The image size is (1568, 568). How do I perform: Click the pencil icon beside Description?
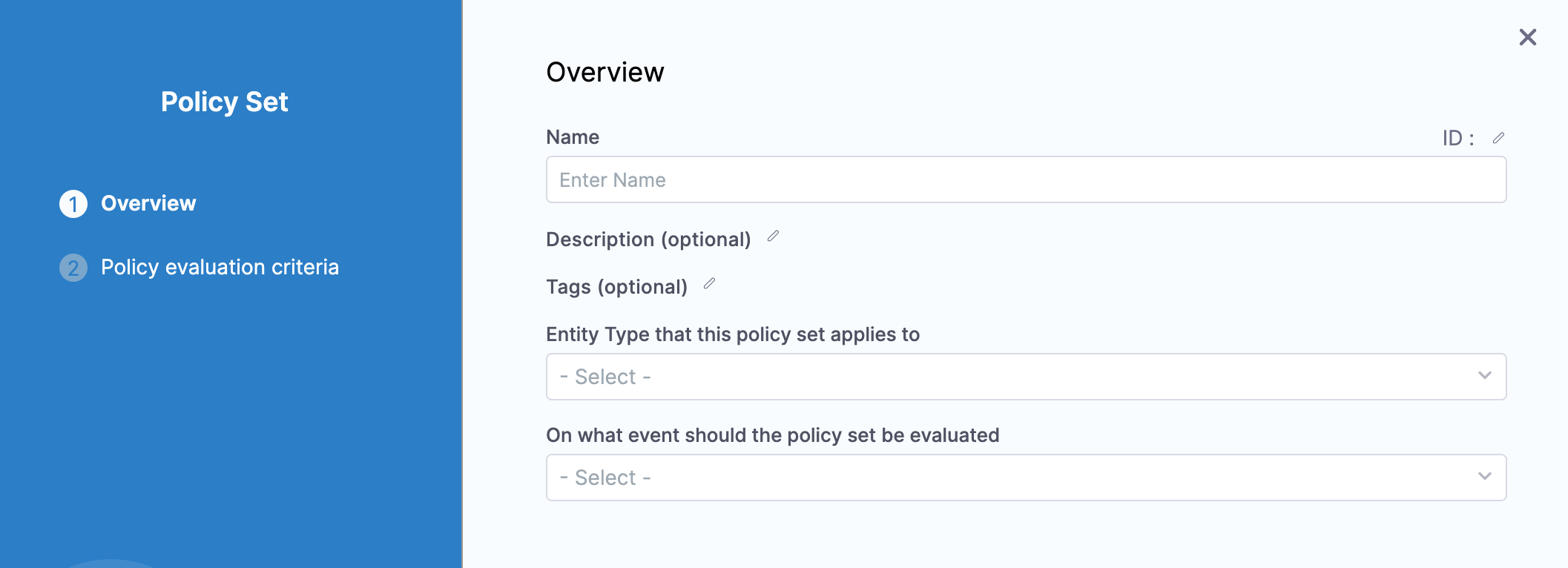tap(773, 237)
